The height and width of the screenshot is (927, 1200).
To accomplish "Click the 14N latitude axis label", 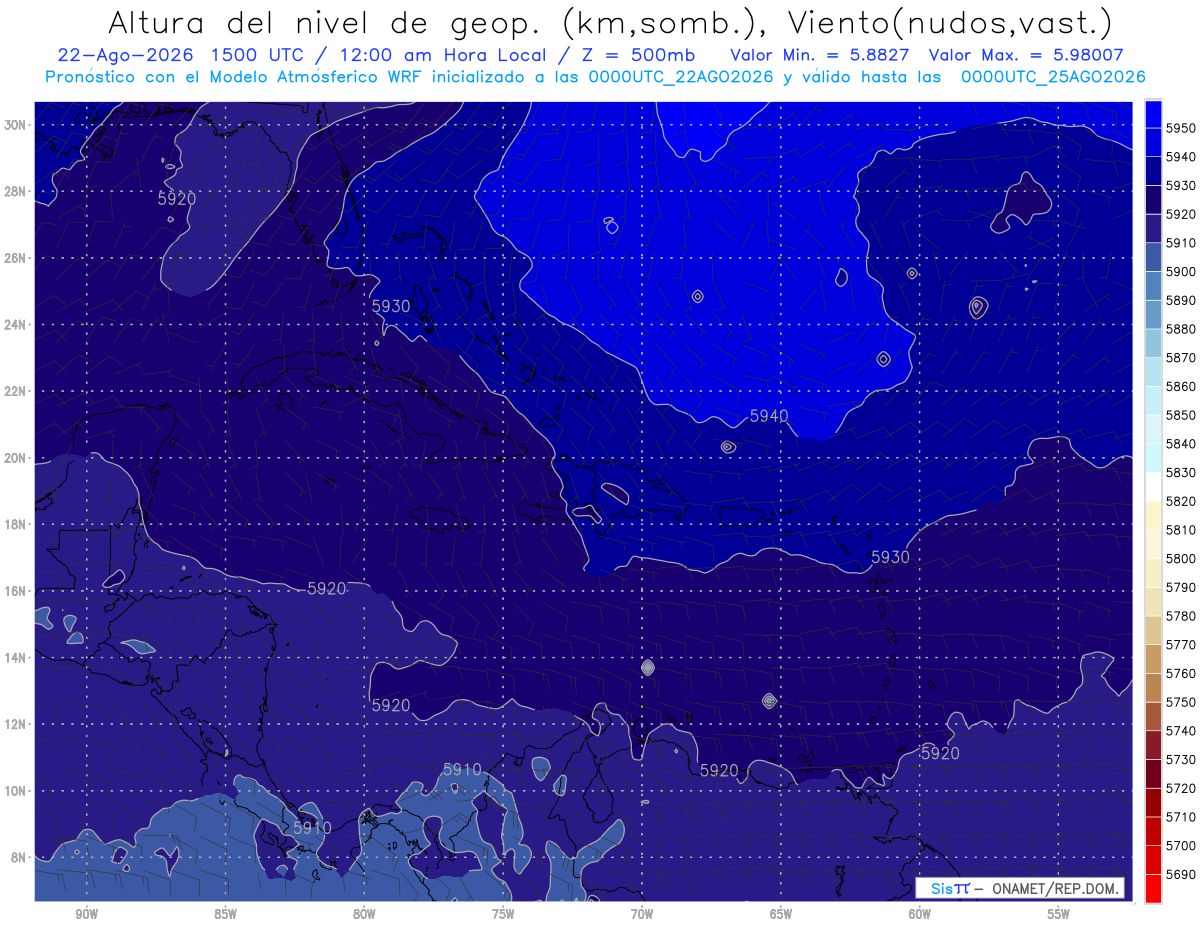I will click(x=15, y=657).
